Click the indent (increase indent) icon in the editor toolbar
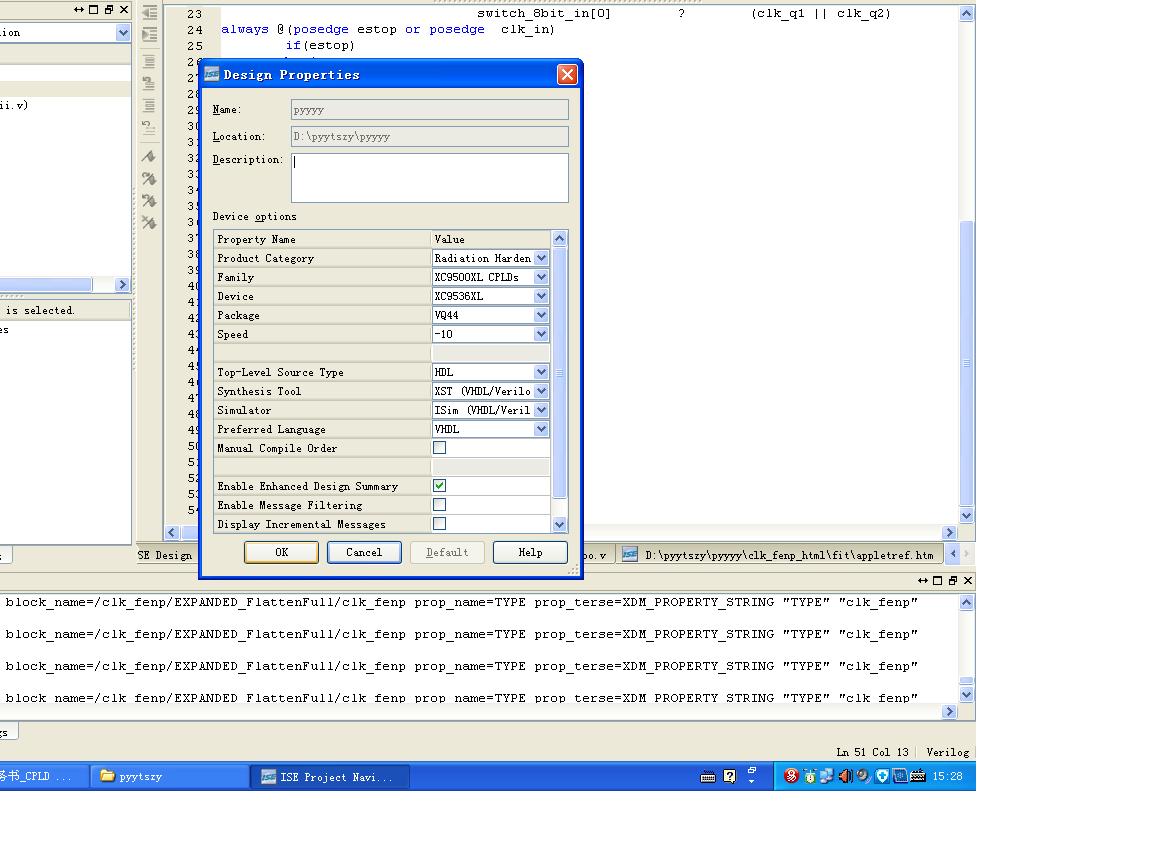The width and height of the screenshot is (1152, 864). (149, 35)
